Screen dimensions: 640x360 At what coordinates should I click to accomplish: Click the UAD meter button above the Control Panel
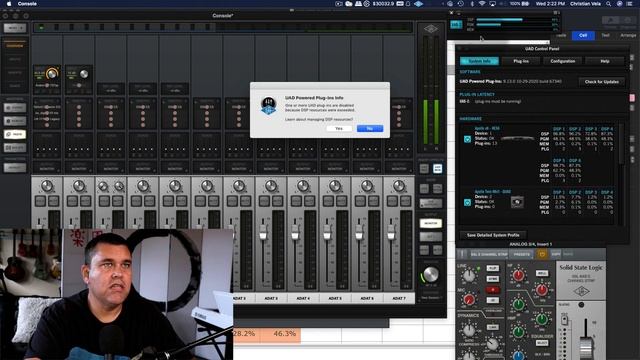click(456, 24)
